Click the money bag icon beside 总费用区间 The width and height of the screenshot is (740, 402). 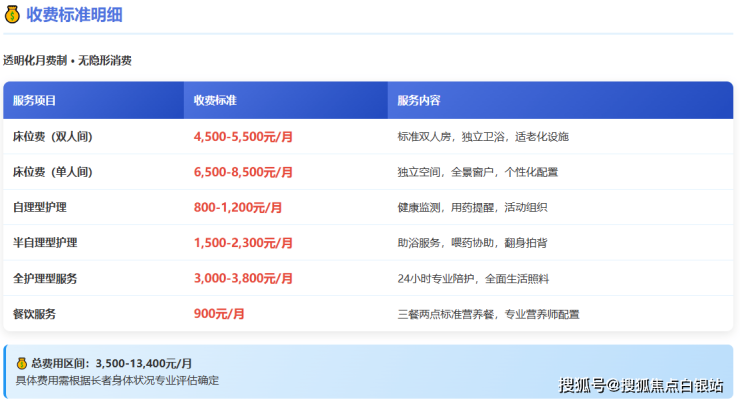point(21,364)
